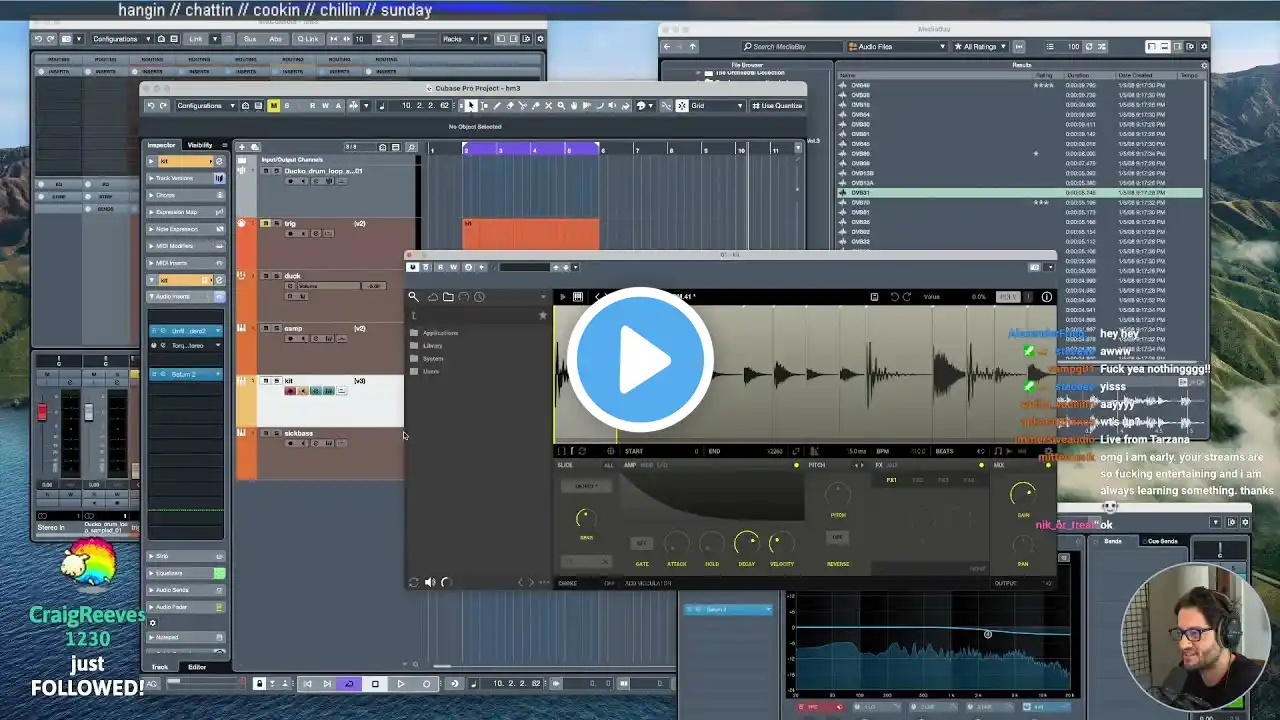This screenshot has height=720, width=1280.
Task: Open the Configurations dropdown in Cubase toolbar
Action: pyautogui.click(x=205, y=106)
